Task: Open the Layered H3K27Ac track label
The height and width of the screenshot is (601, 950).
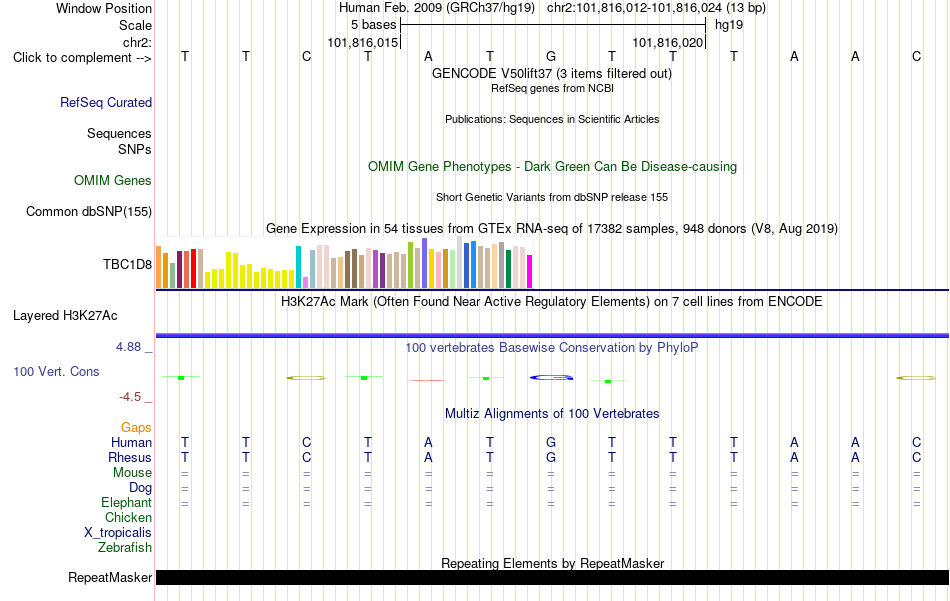Action: 65,316
